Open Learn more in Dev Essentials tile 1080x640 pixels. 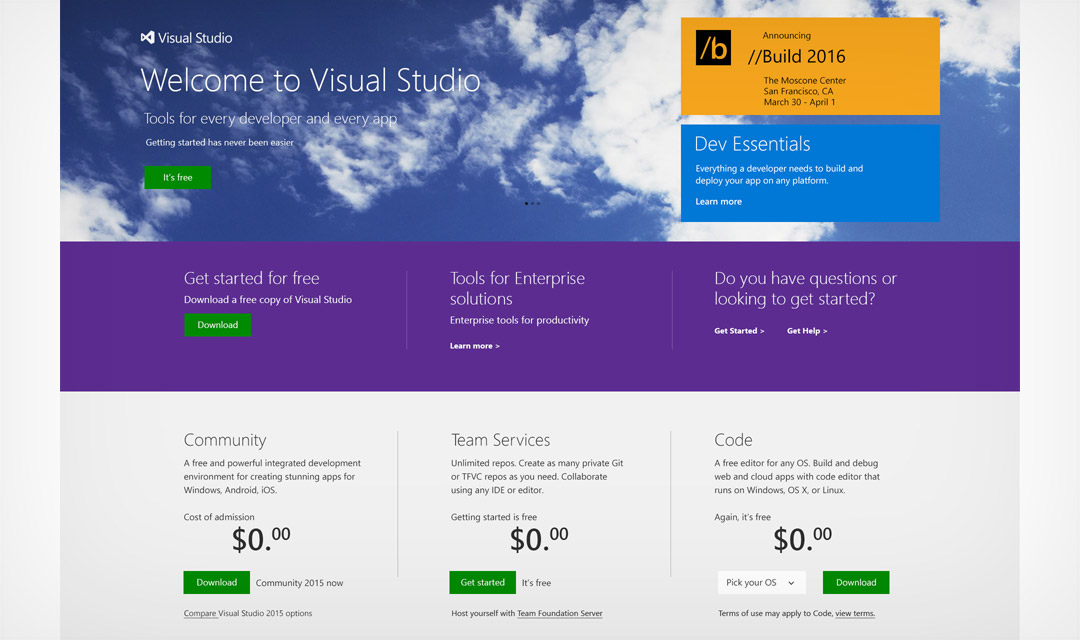(x=718, y=202)
